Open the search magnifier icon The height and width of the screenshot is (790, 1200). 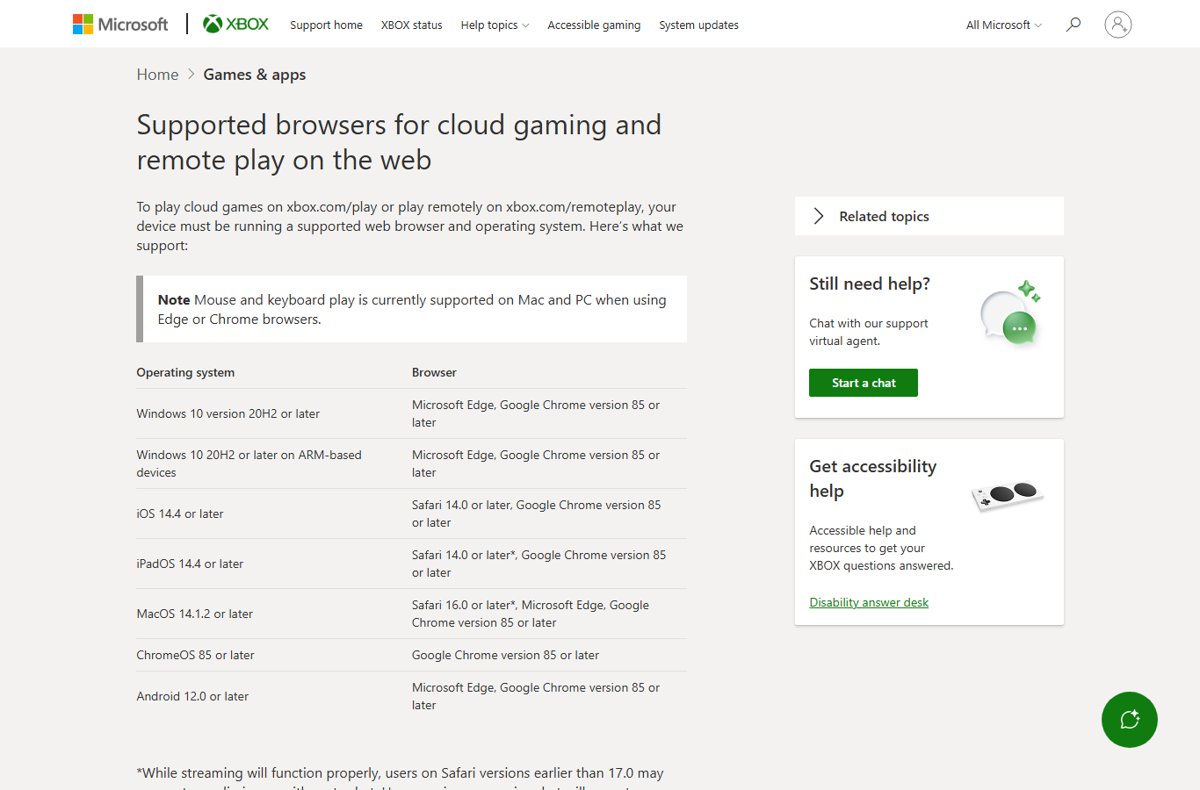(1073, 24)
